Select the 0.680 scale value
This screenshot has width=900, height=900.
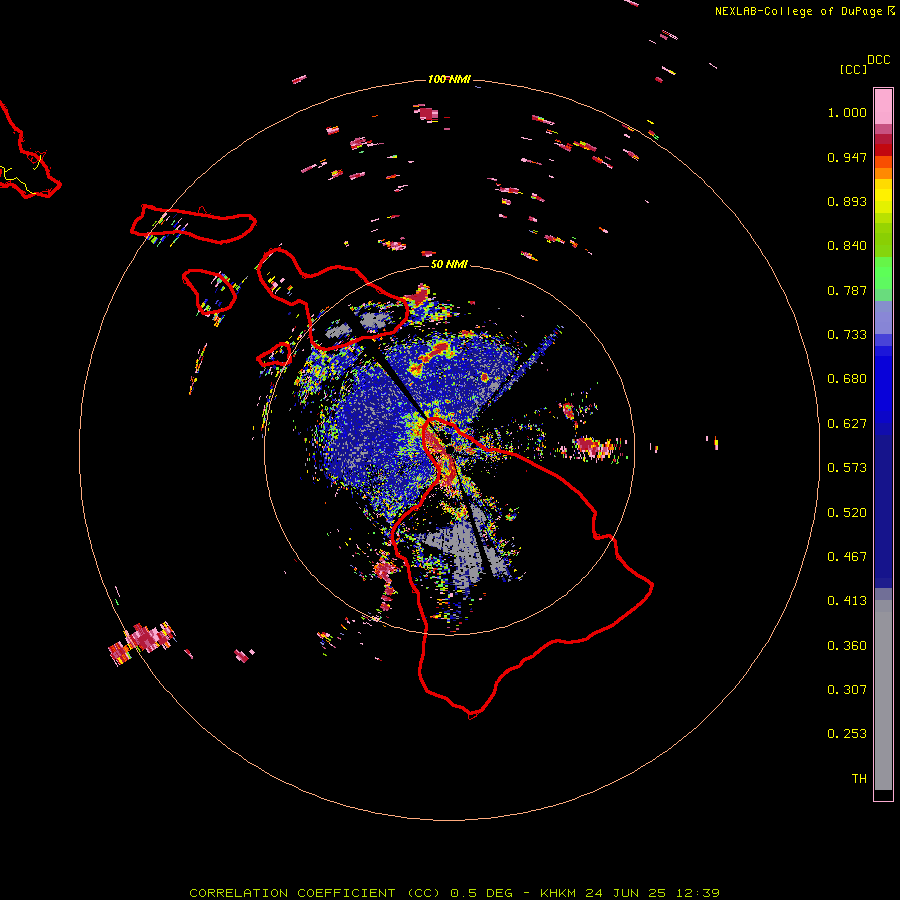pos(847,379)
